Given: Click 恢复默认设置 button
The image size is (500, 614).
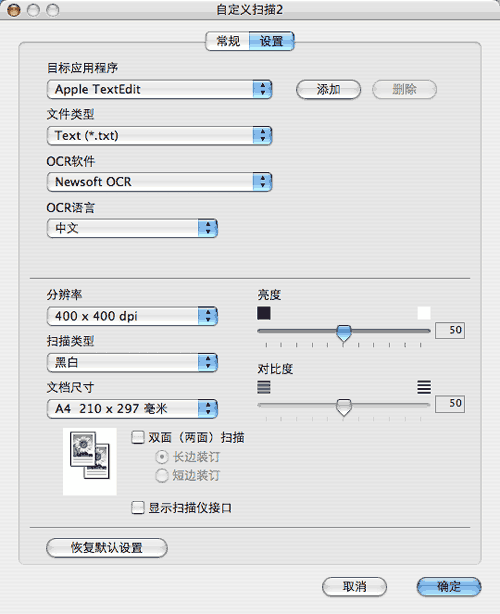Looking at the screenshot, I should pos(106,547).
